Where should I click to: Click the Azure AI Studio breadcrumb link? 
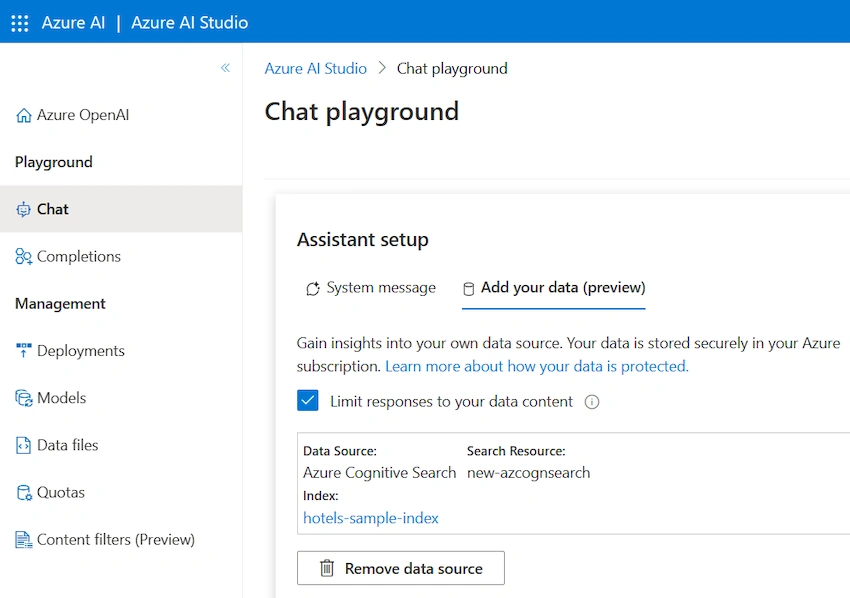[x=315, y=69]
